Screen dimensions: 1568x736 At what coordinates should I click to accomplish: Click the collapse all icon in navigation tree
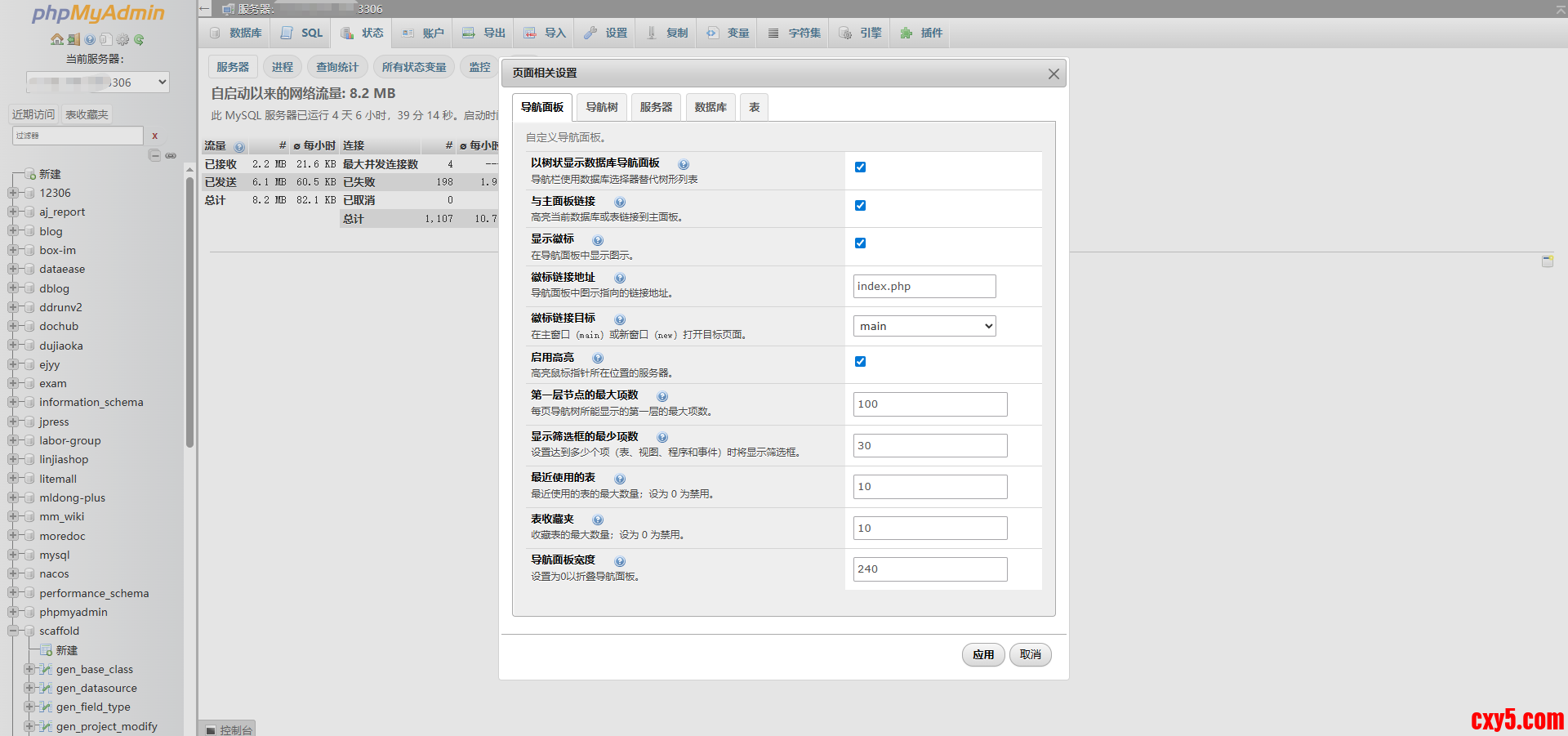tap(154, 155)
